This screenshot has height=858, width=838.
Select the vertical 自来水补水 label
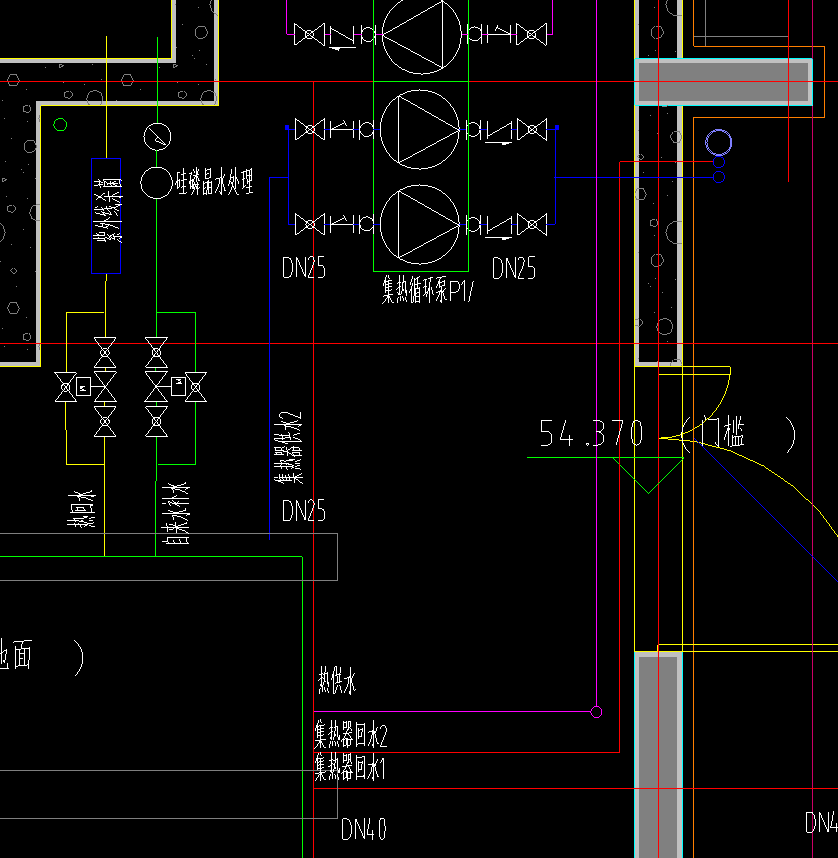point(176,513)
